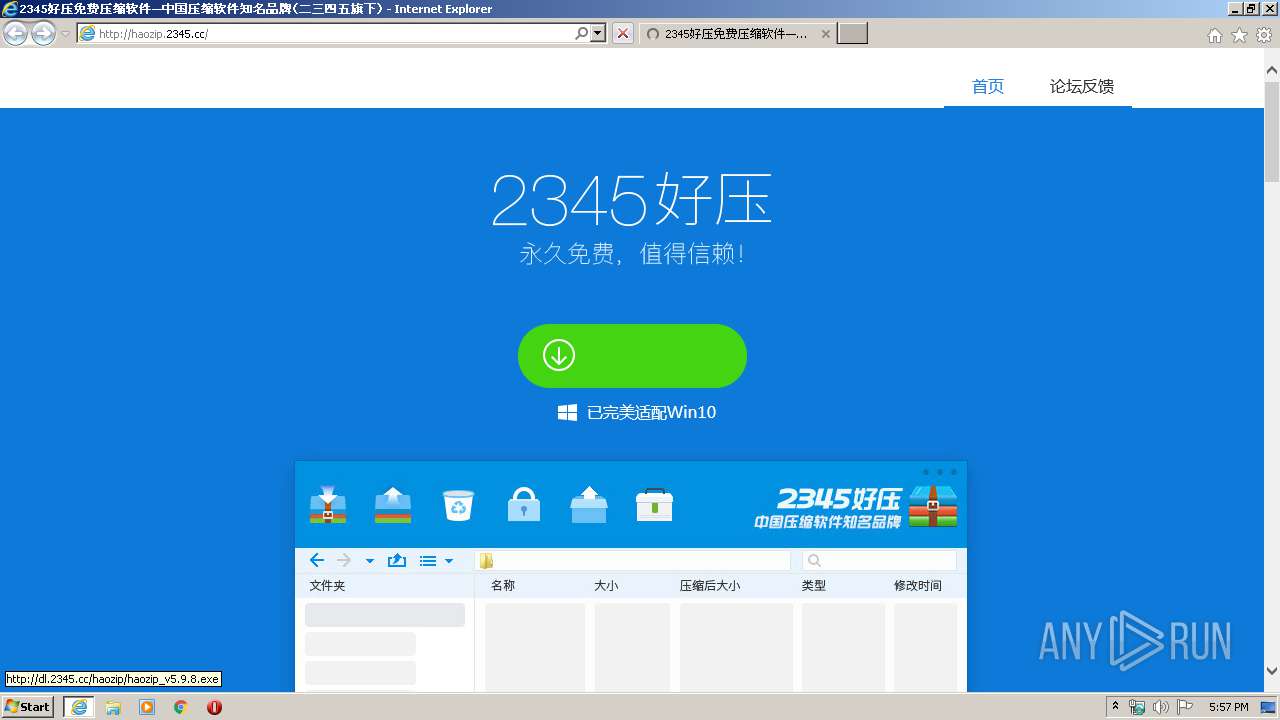The height and width of the screenshot is (720, 1280).
Task: Click the Internet Explorer taskbar icon
Action: click(x=79, y=707)
